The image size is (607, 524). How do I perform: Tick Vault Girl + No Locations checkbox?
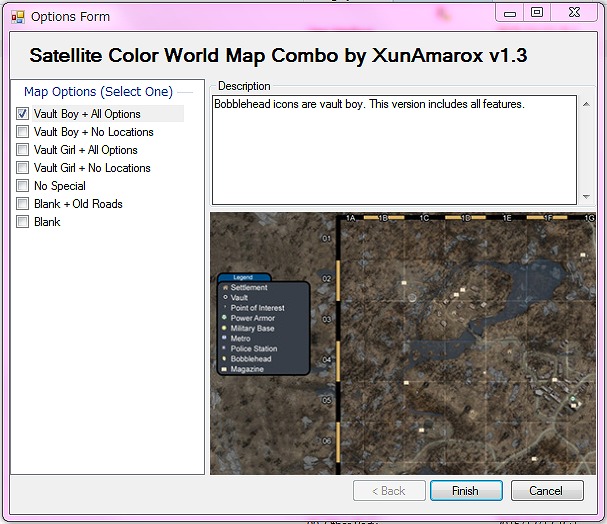point(22,168)
